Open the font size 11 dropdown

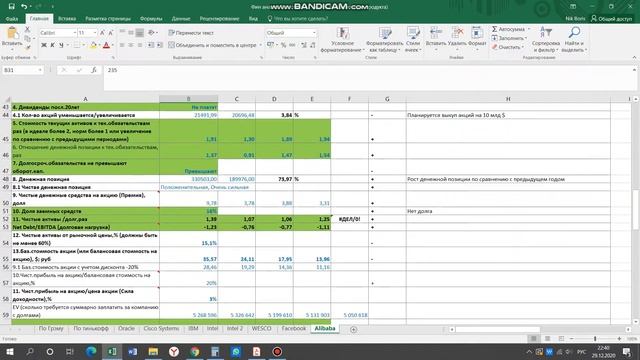click(x=95, y=33)
